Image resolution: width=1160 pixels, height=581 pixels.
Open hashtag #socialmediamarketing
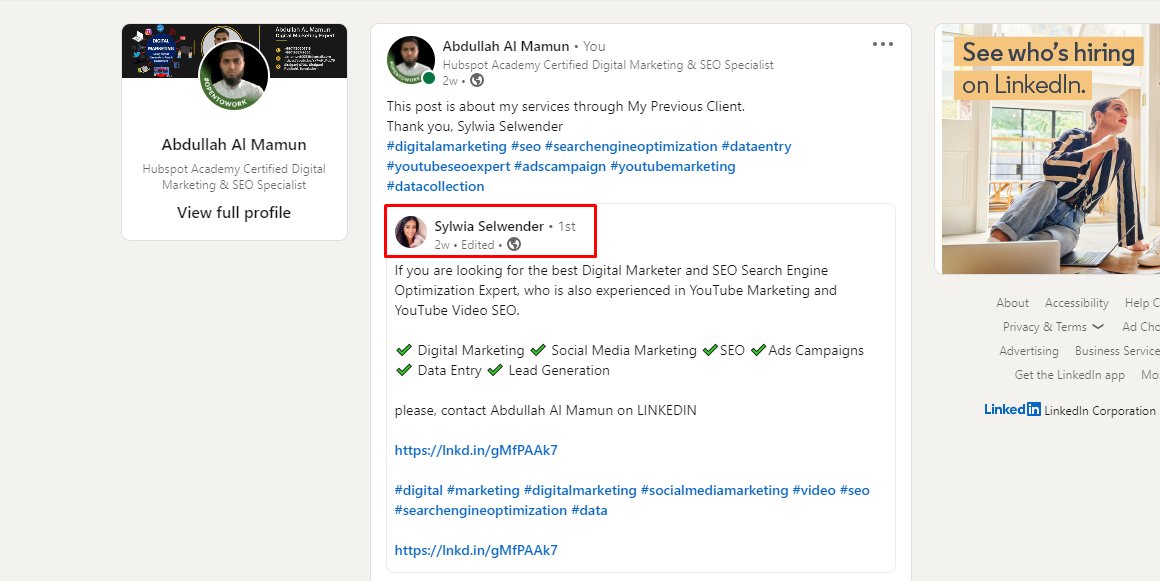point(715,490)
